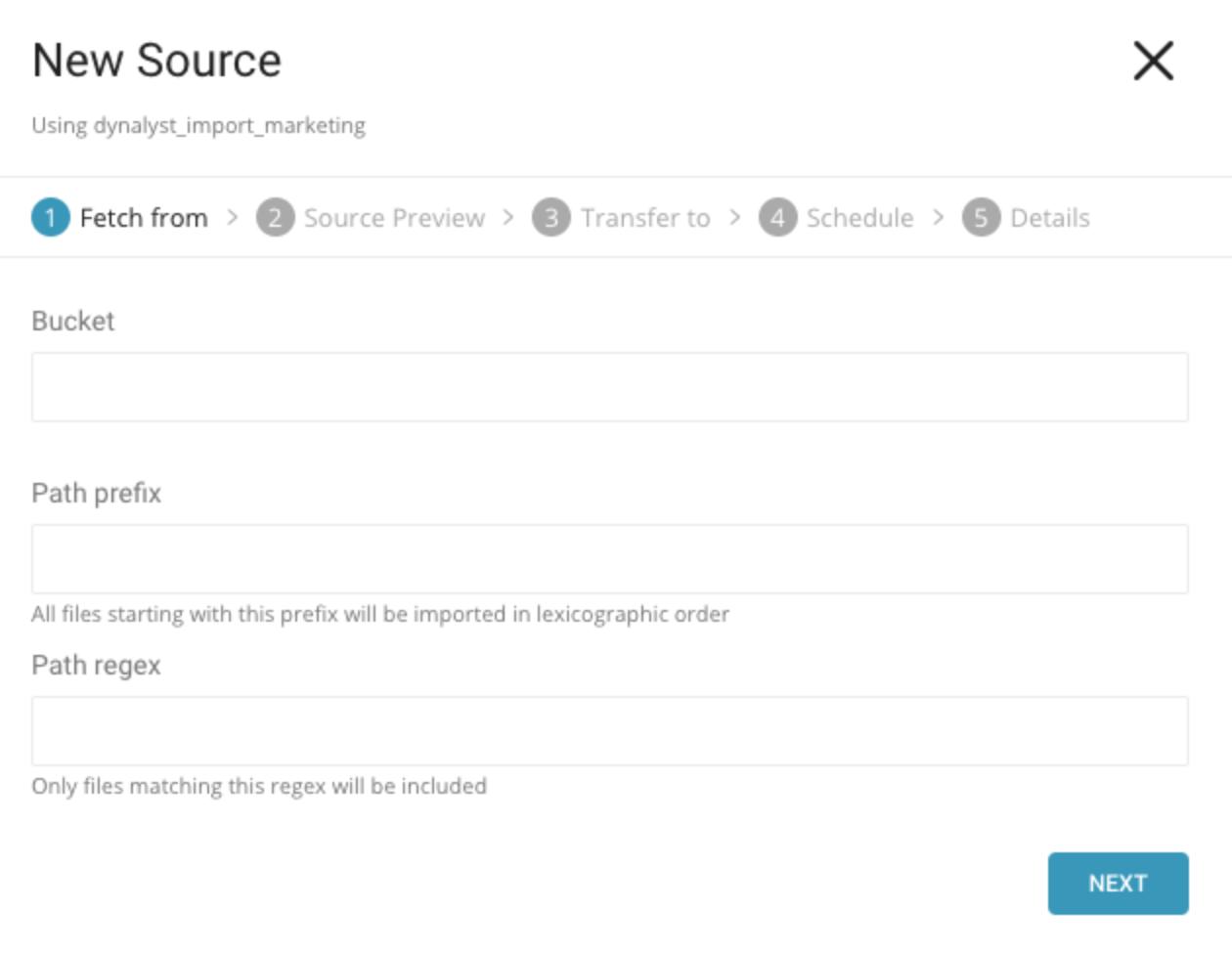The image size is (1232, 954).
Task: Jump to the Transfer to step label
Action: click(x=645, y=217)
